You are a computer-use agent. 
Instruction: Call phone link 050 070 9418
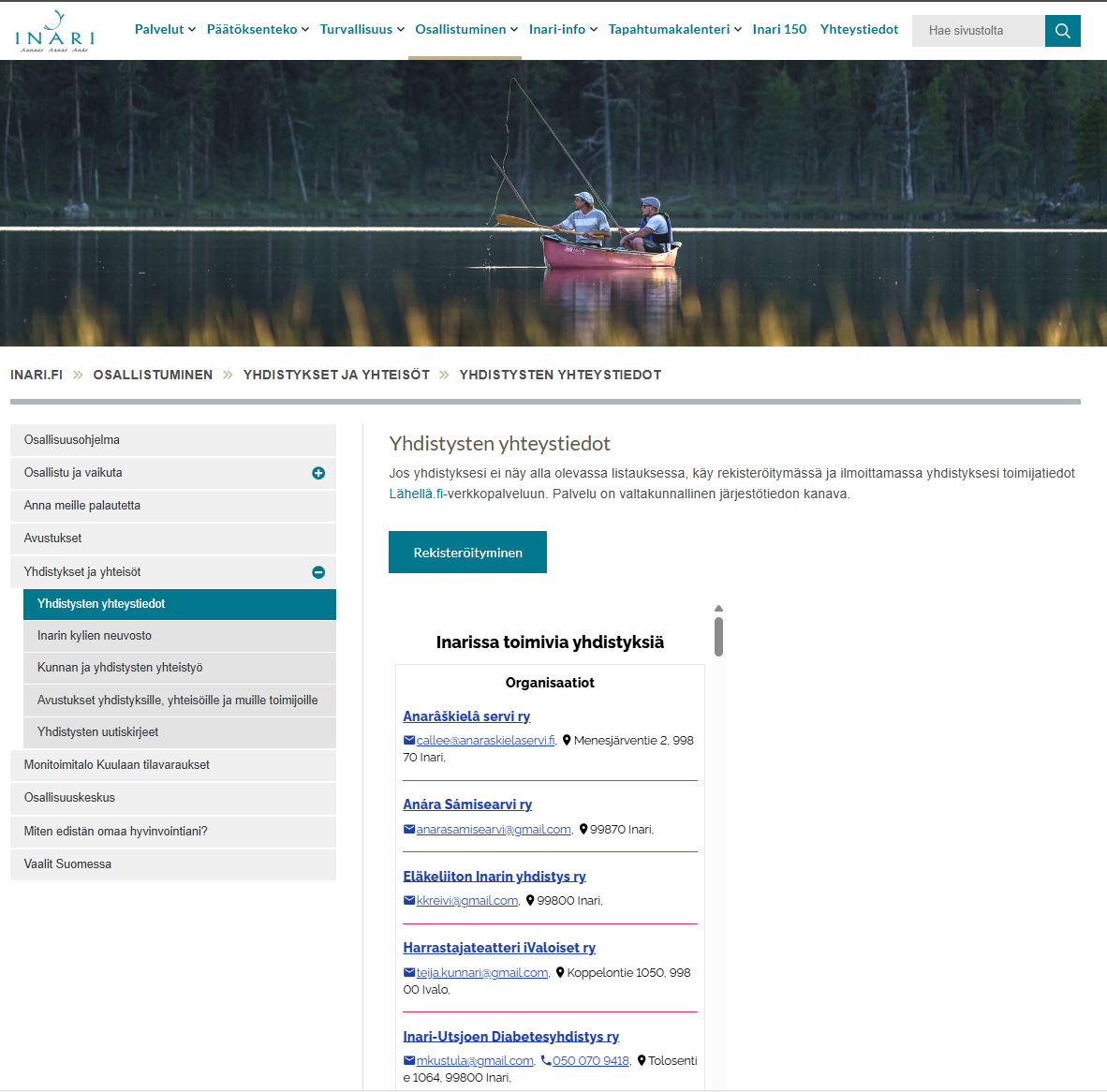tap(591, 1061)
